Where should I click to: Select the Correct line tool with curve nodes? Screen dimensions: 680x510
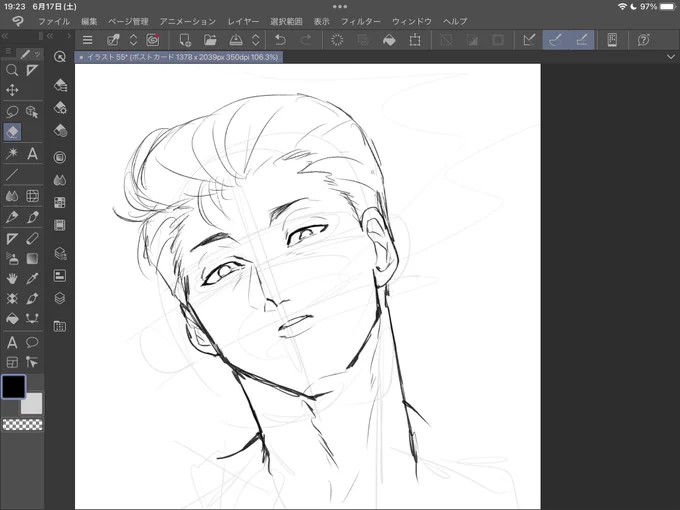click(32, 319)
